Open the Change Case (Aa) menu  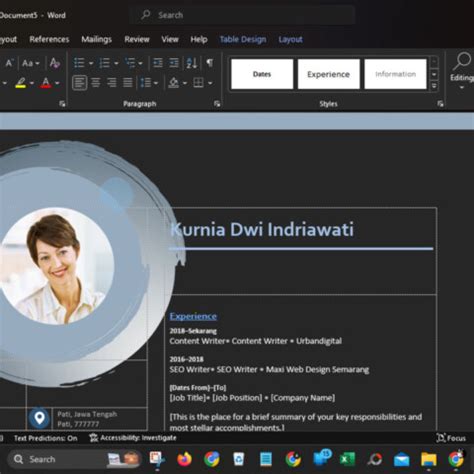(x=30, y=63)
